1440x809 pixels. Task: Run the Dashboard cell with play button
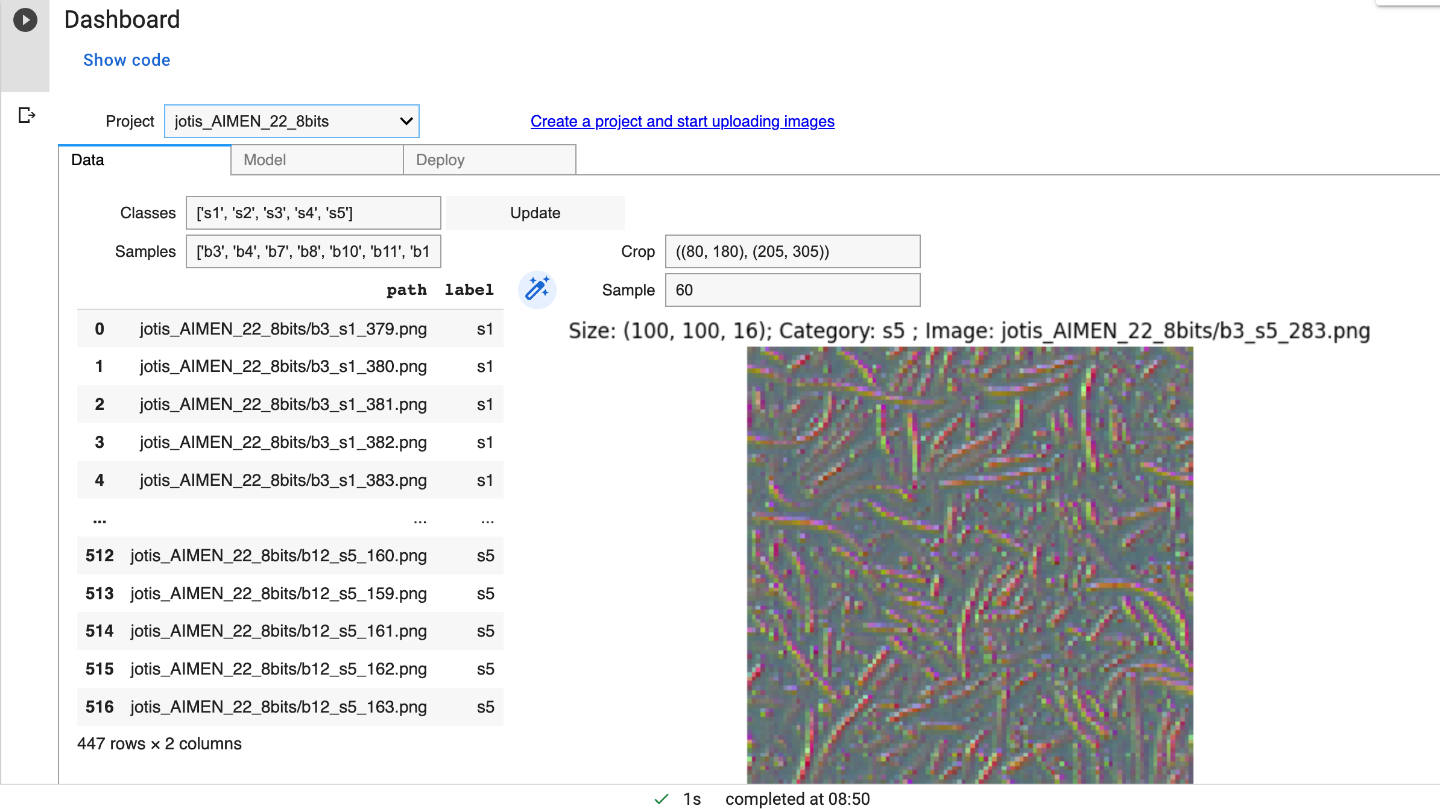click(x=25, y=20)
